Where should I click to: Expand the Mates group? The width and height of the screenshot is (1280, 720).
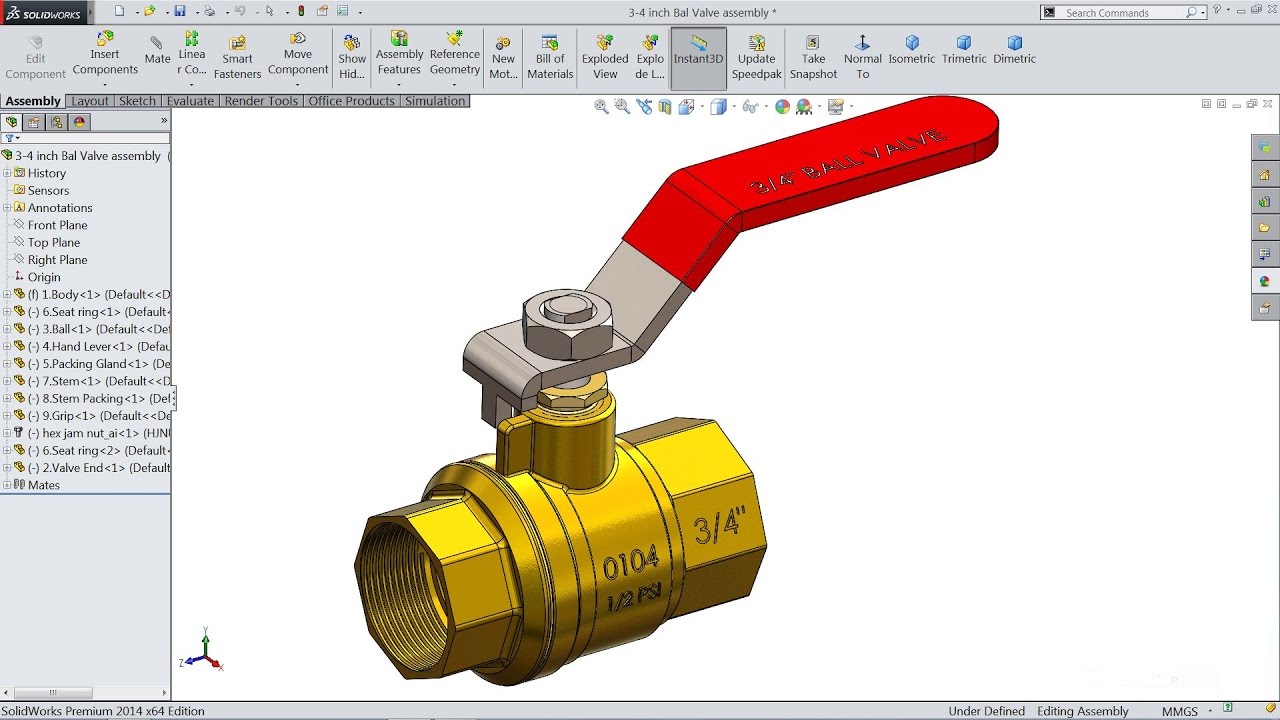tap(8, 484)
